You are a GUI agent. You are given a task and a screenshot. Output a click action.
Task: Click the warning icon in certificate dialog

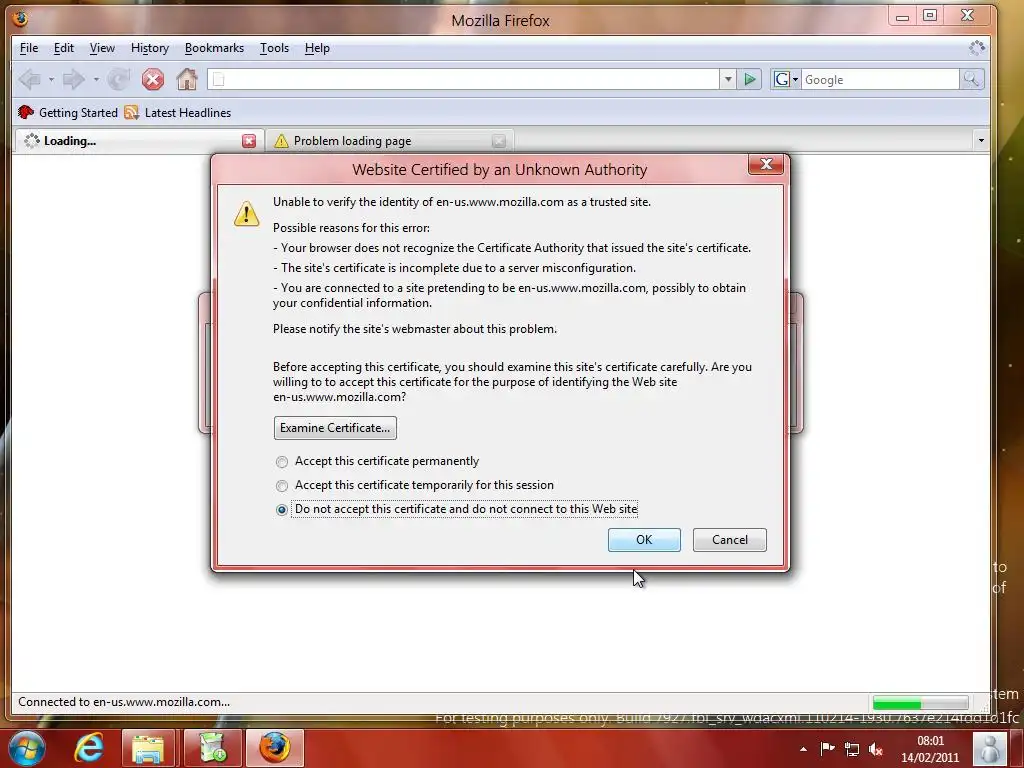[246, 214]
